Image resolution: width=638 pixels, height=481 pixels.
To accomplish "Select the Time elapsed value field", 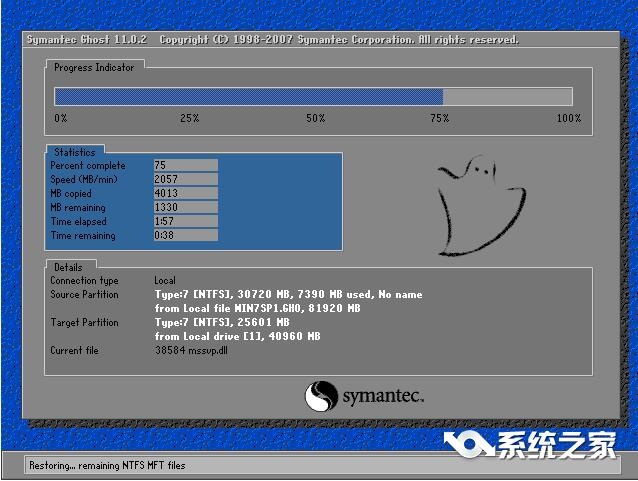I will (x=185, y=222).
